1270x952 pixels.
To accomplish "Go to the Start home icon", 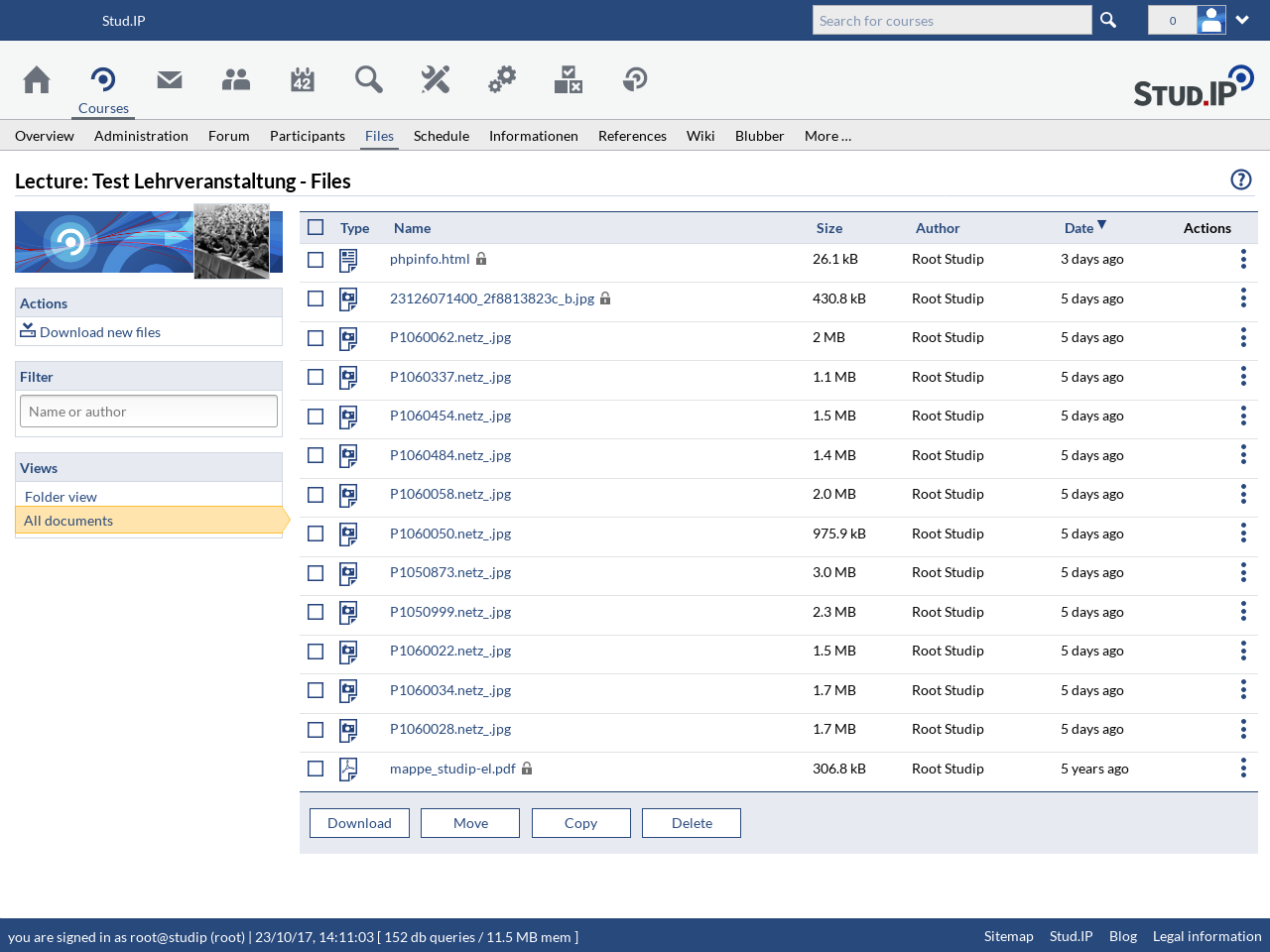I will pyautogui.click(x=37, y=79).
